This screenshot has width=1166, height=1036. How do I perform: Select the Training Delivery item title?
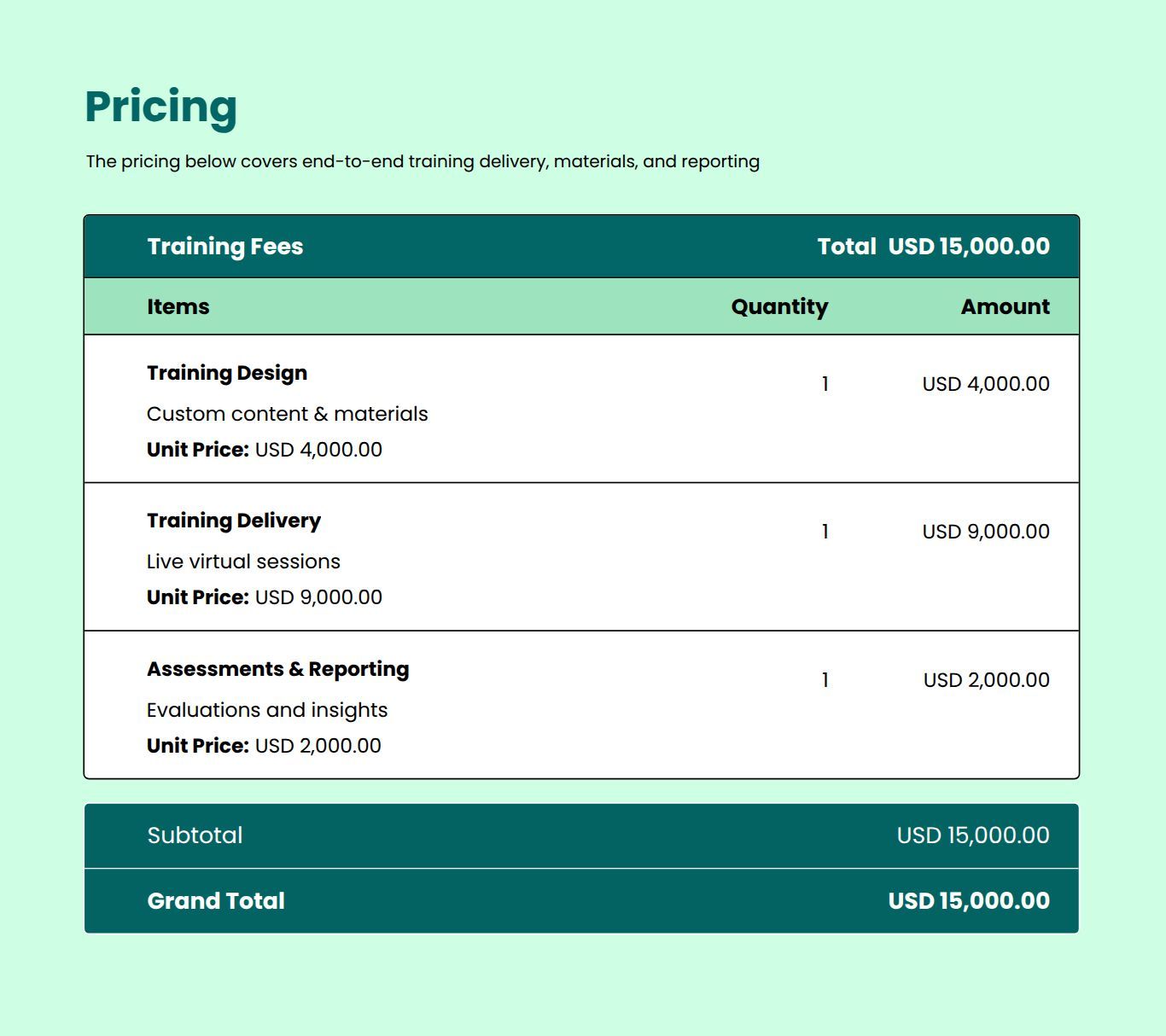click(x=233, y=521)
